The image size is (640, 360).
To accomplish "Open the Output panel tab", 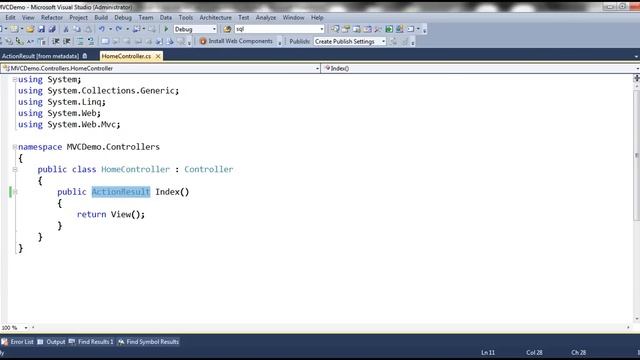I will (x=51, y=342).
